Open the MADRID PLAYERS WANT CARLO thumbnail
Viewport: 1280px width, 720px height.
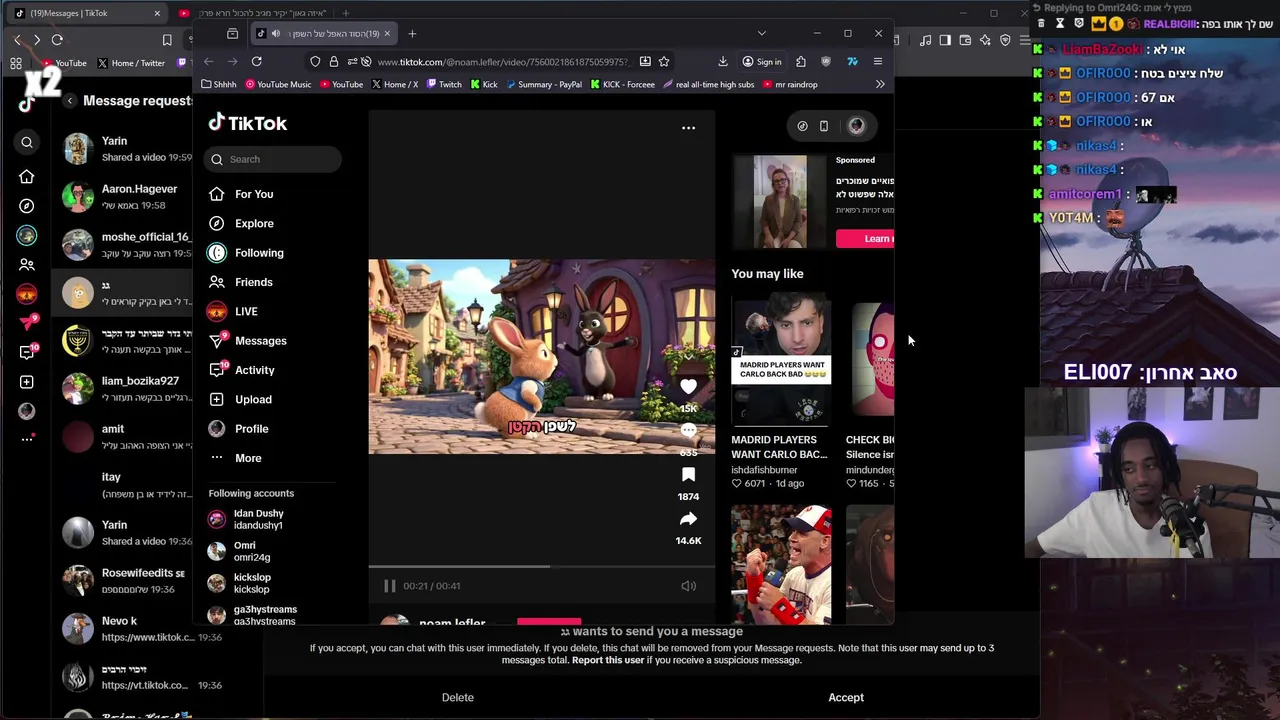pyautogui.click(x=781, y=359)
